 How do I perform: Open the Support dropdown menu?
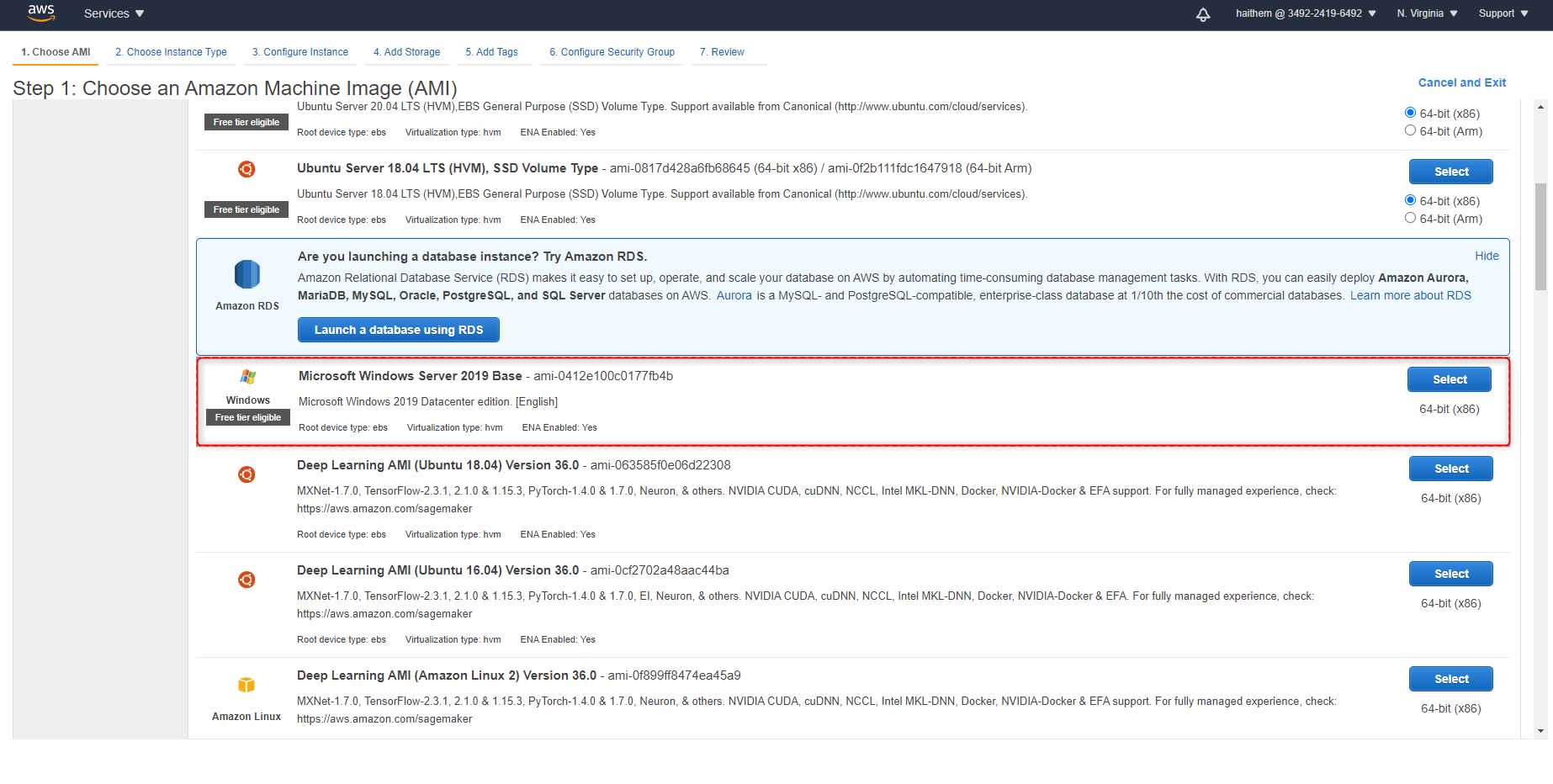click(x=1503, y=13)
